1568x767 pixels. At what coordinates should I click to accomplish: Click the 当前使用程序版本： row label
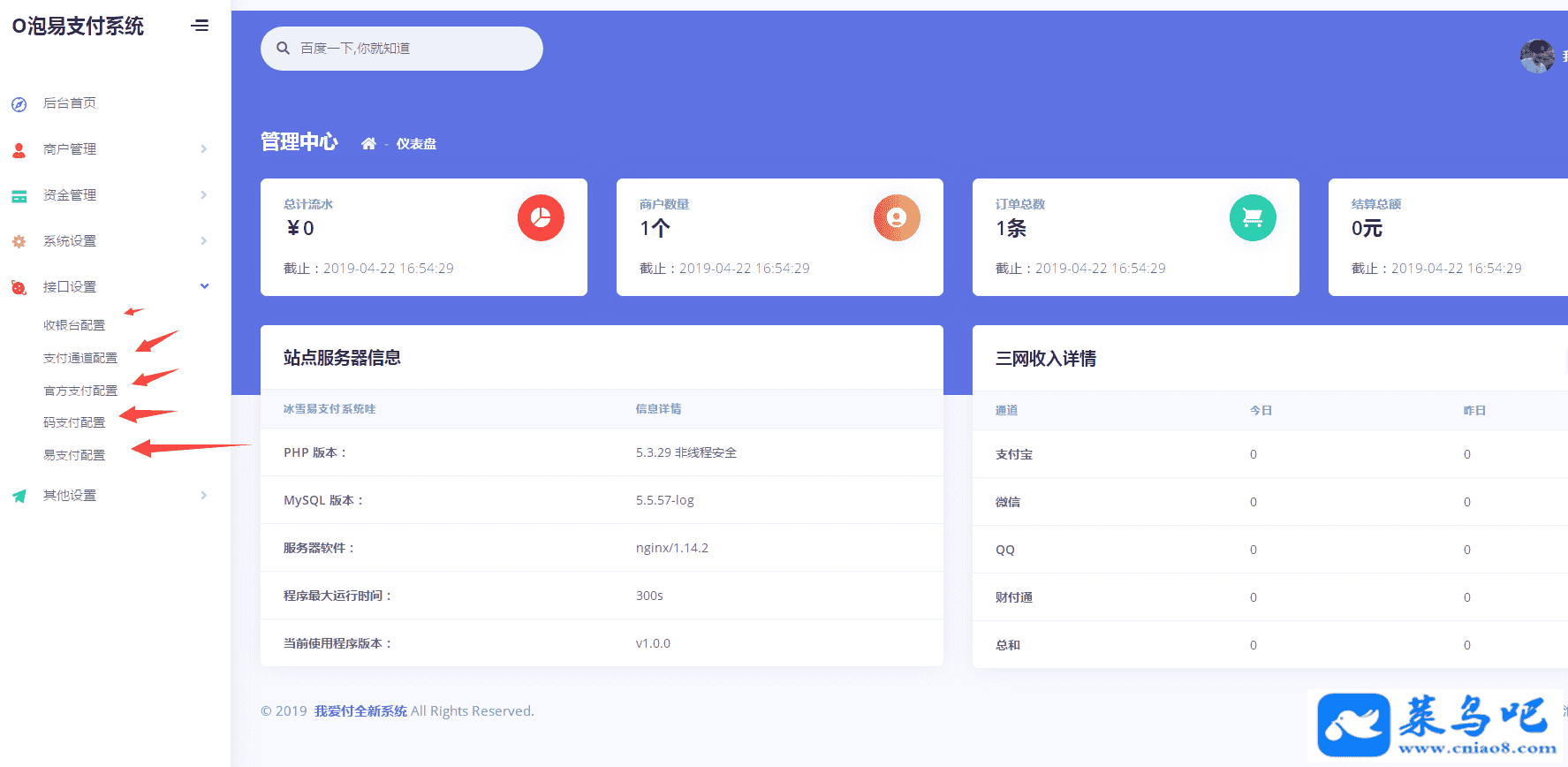click(x=338, y=643)
